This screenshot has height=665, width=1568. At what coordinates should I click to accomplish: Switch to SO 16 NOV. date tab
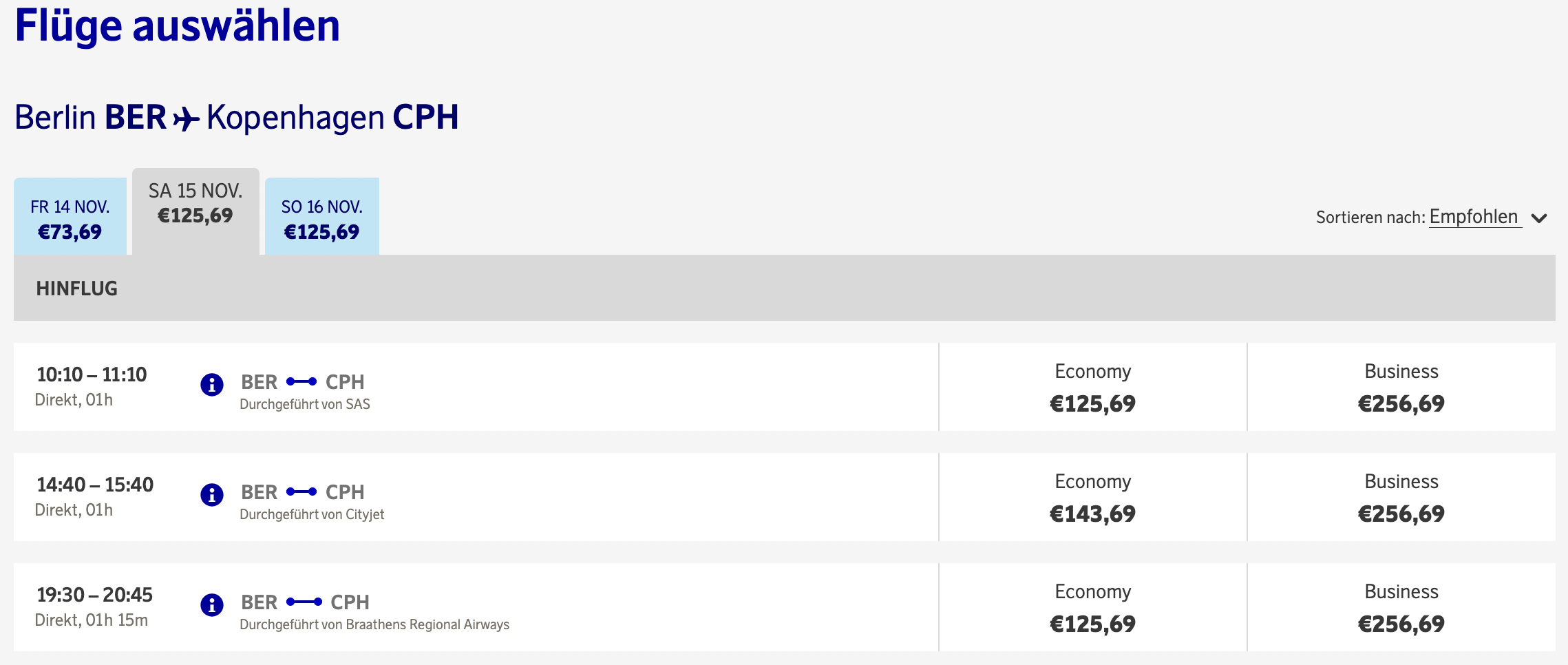click(321, 218)
